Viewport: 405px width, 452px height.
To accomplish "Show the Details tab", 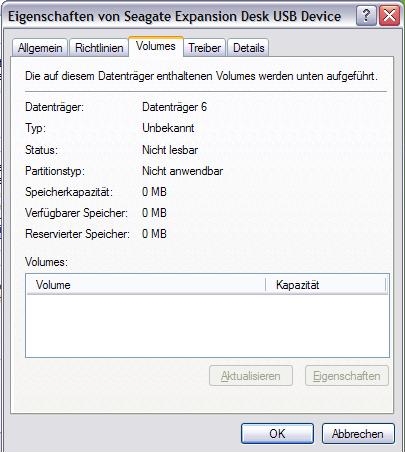I will tap(248, 48).
